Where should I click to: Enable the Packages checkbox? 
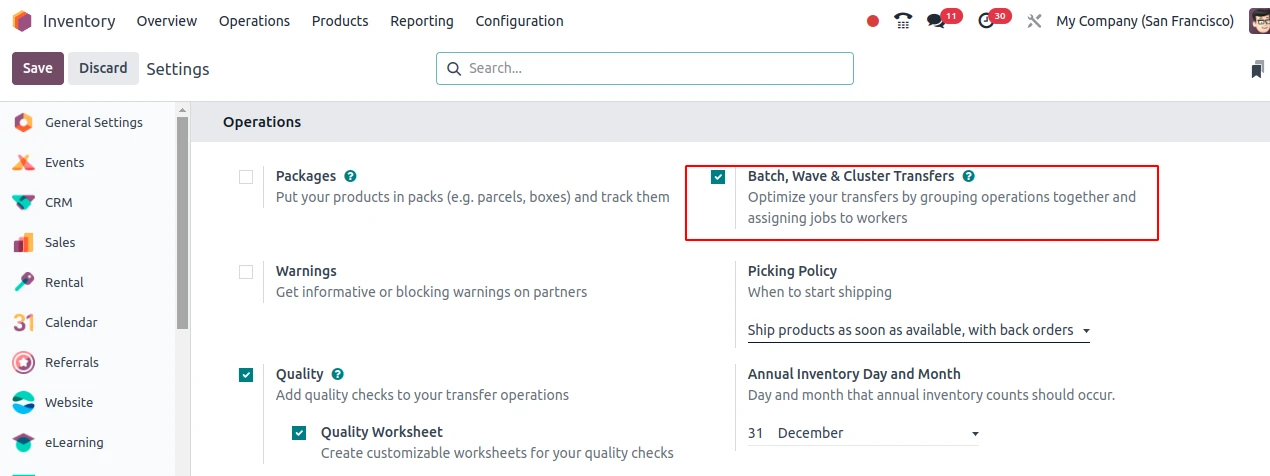(x=246, y=177)
